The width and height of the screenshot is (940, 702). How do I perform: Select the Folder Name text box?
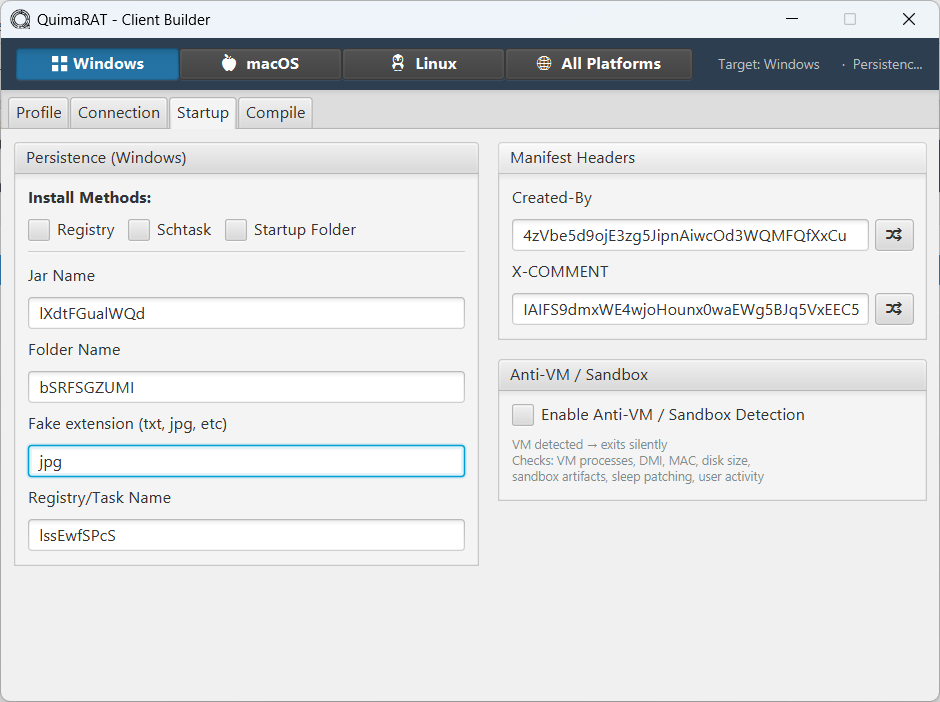pyautogui.click(x=245, y=386)
